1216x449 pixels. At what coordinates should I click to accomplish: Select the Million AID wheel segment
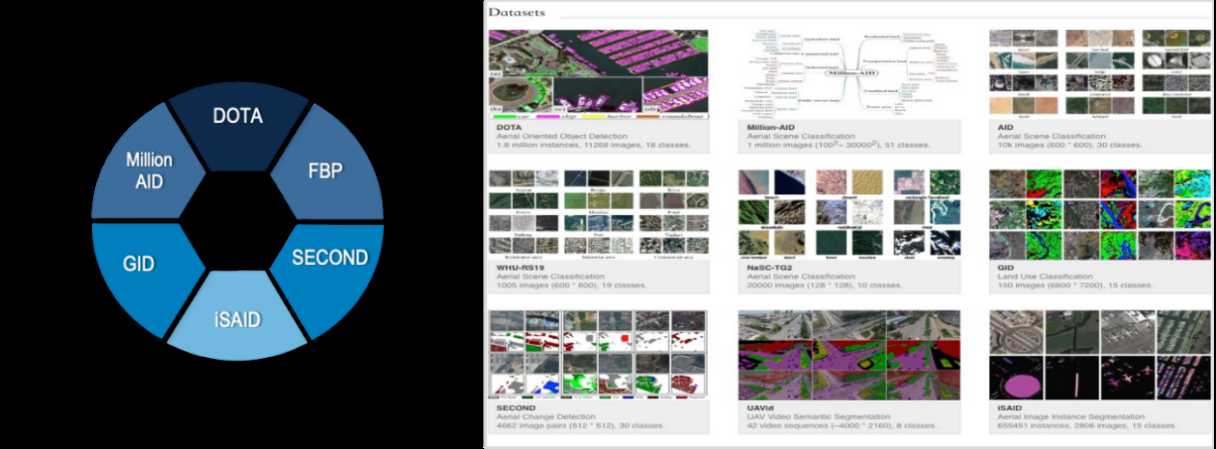(x=148, y=170)
